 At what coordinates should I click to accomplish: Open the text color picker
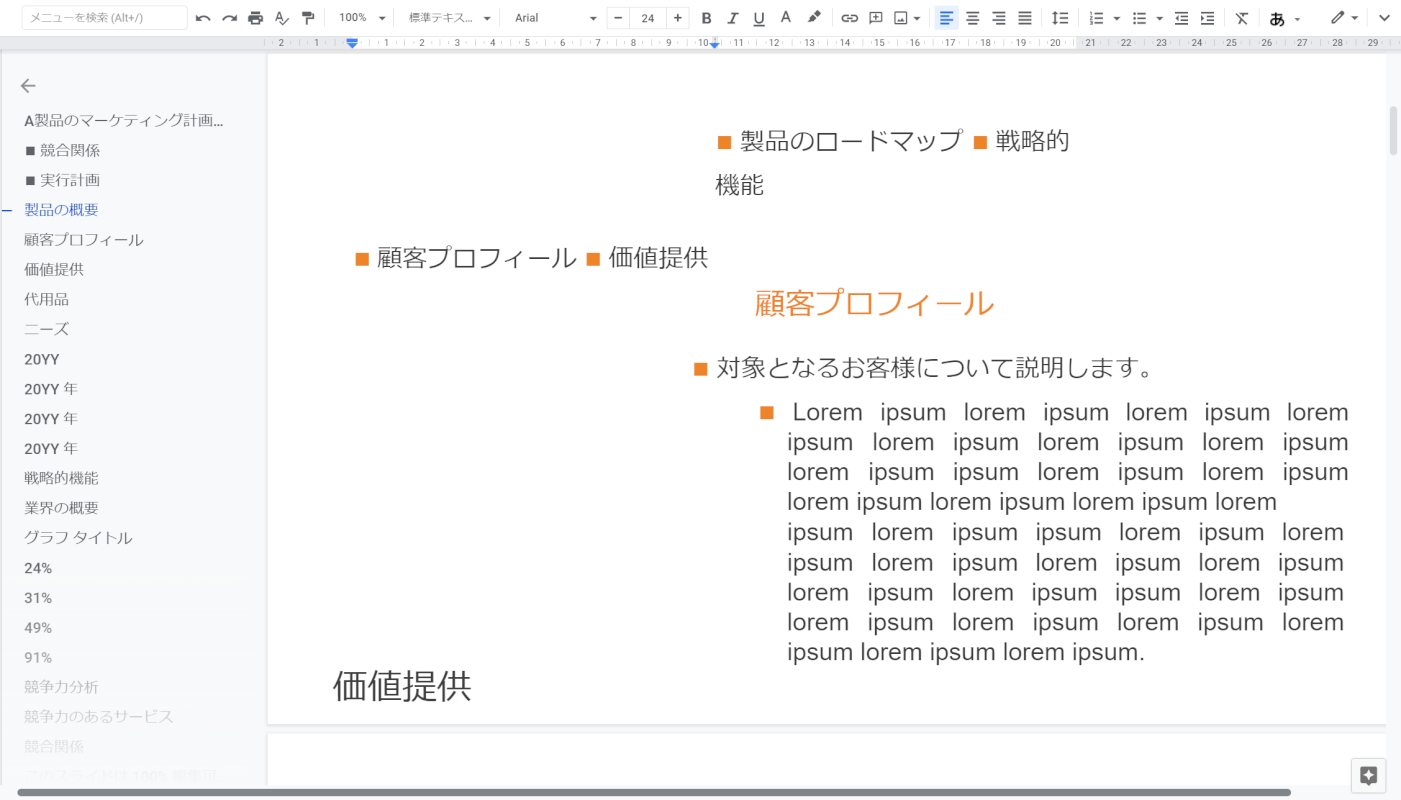(786, 18)
